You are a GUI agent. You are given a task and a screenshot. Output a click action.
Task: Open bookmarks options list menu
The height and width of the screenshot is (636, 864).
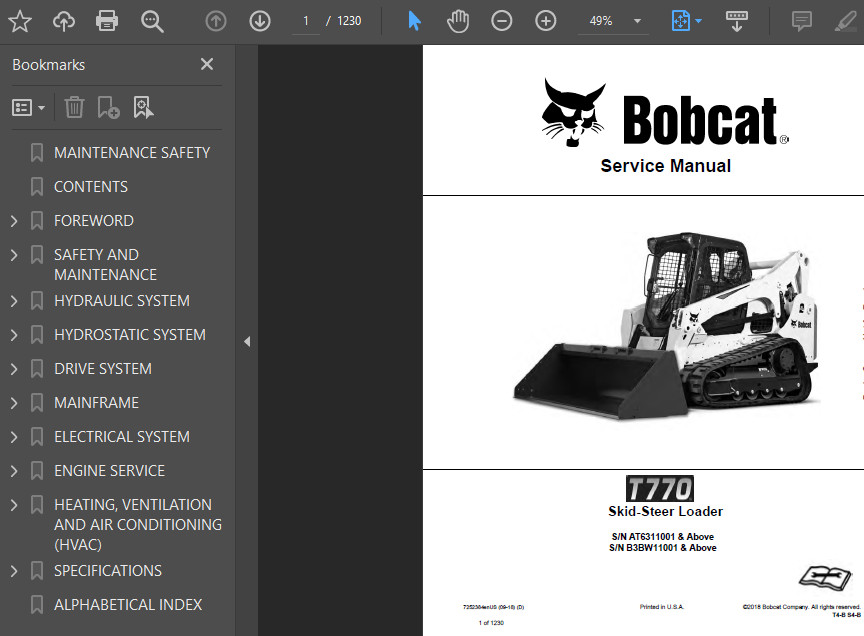[28, 107]
